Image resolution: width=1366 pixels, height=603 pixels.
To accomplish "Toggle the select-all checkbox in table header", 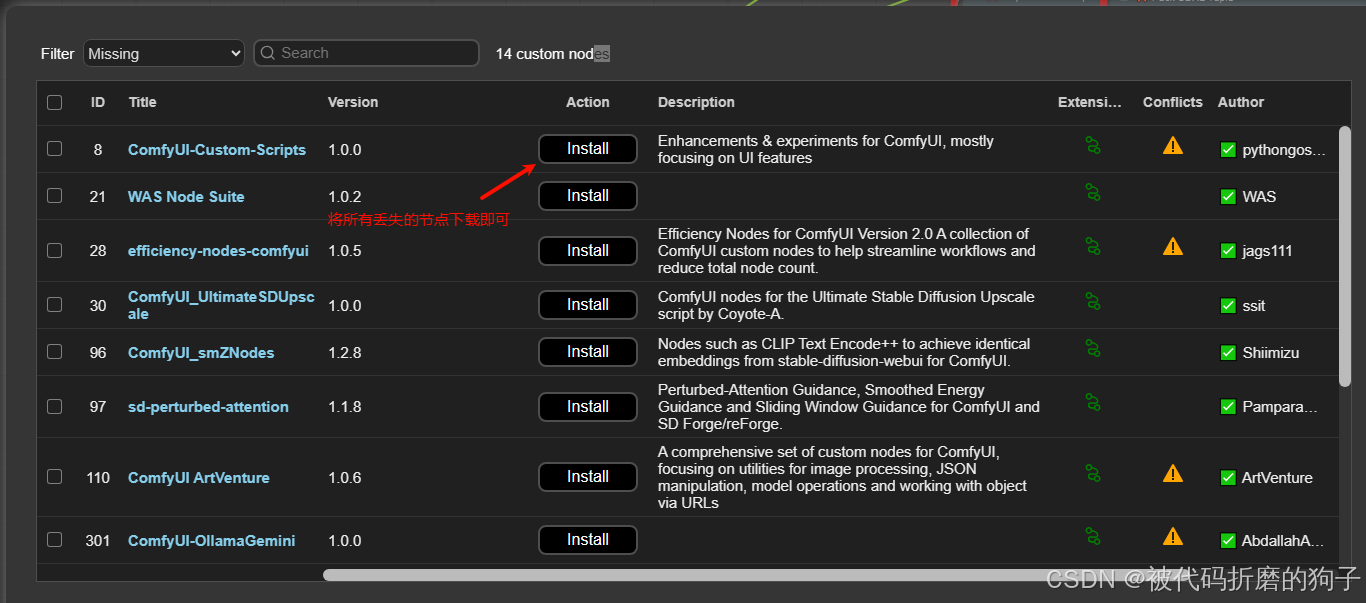I will click(54, 102).
